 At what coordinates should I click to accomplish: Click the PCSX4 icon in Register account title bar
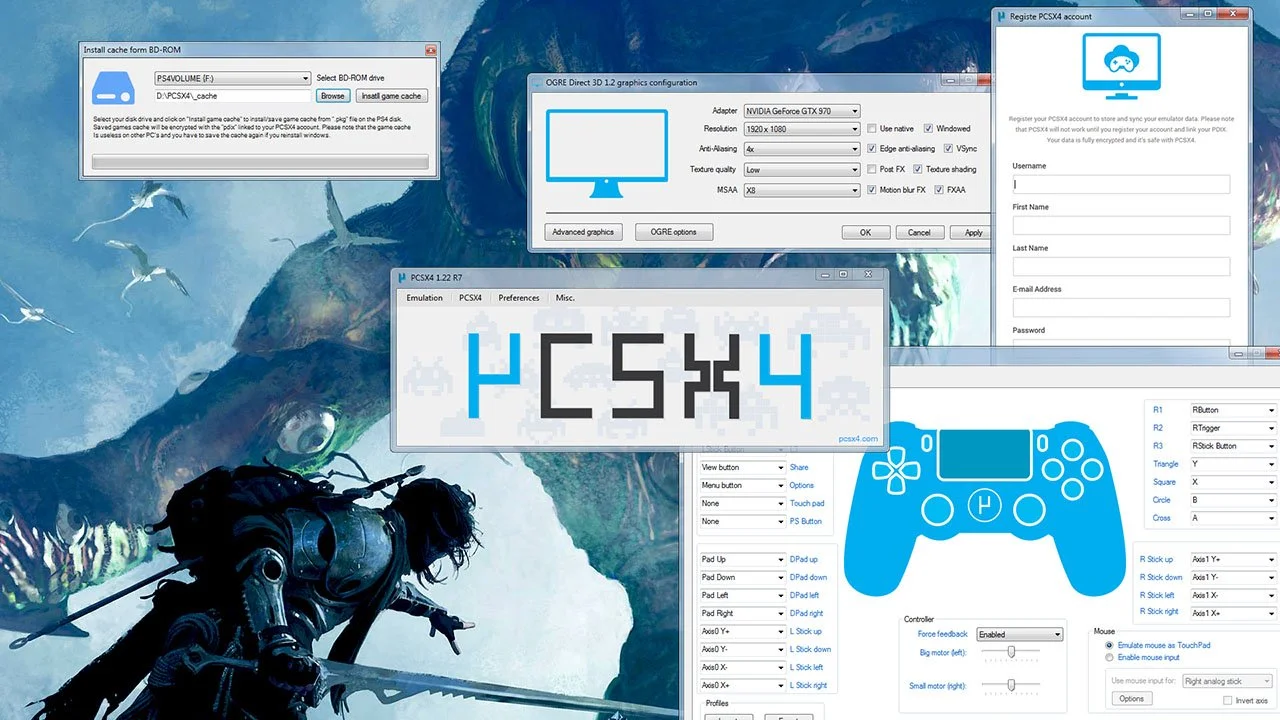tap(1000, 16)
